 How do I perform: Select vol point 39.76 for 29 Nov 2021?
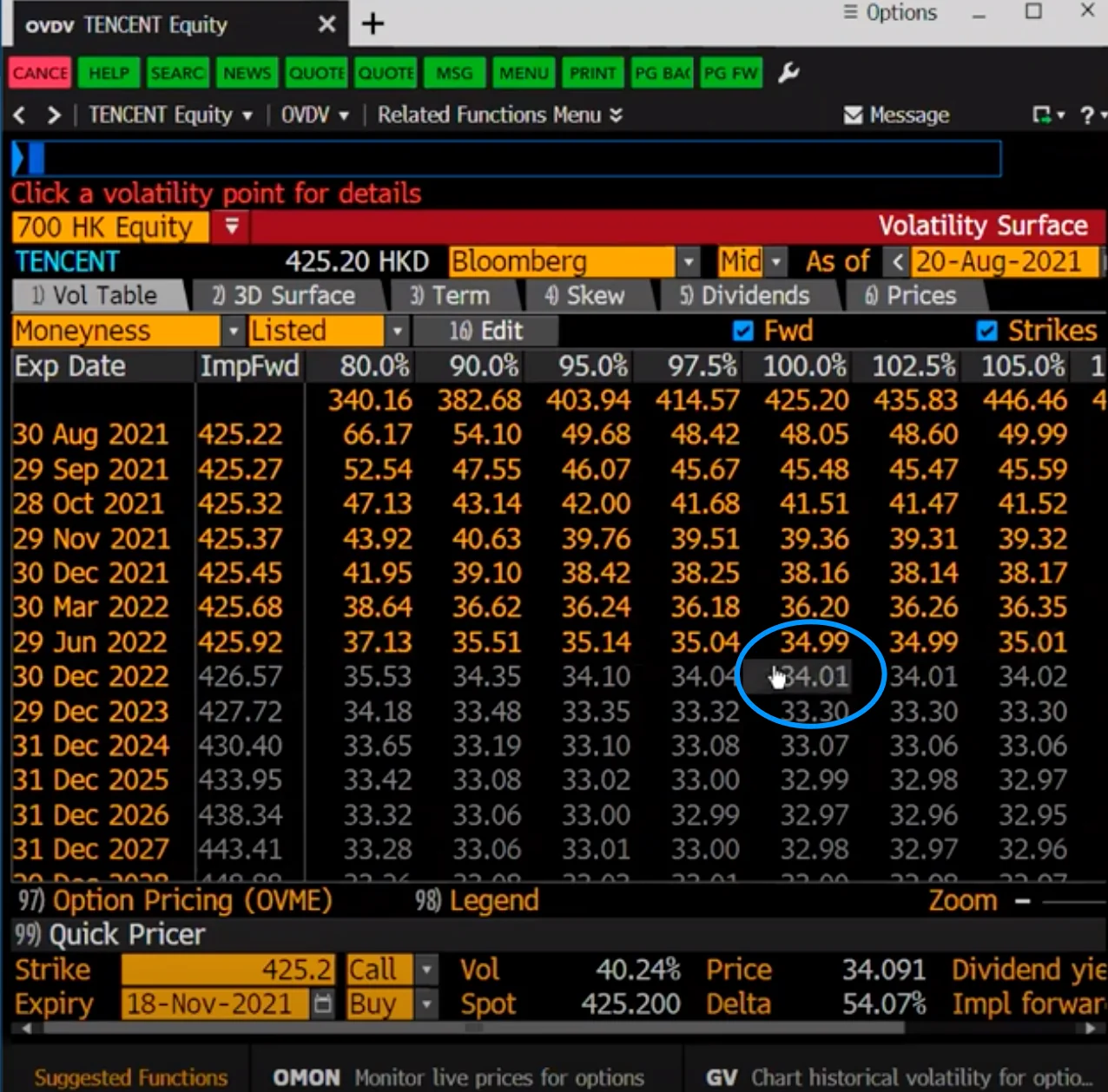pos(596,538)
